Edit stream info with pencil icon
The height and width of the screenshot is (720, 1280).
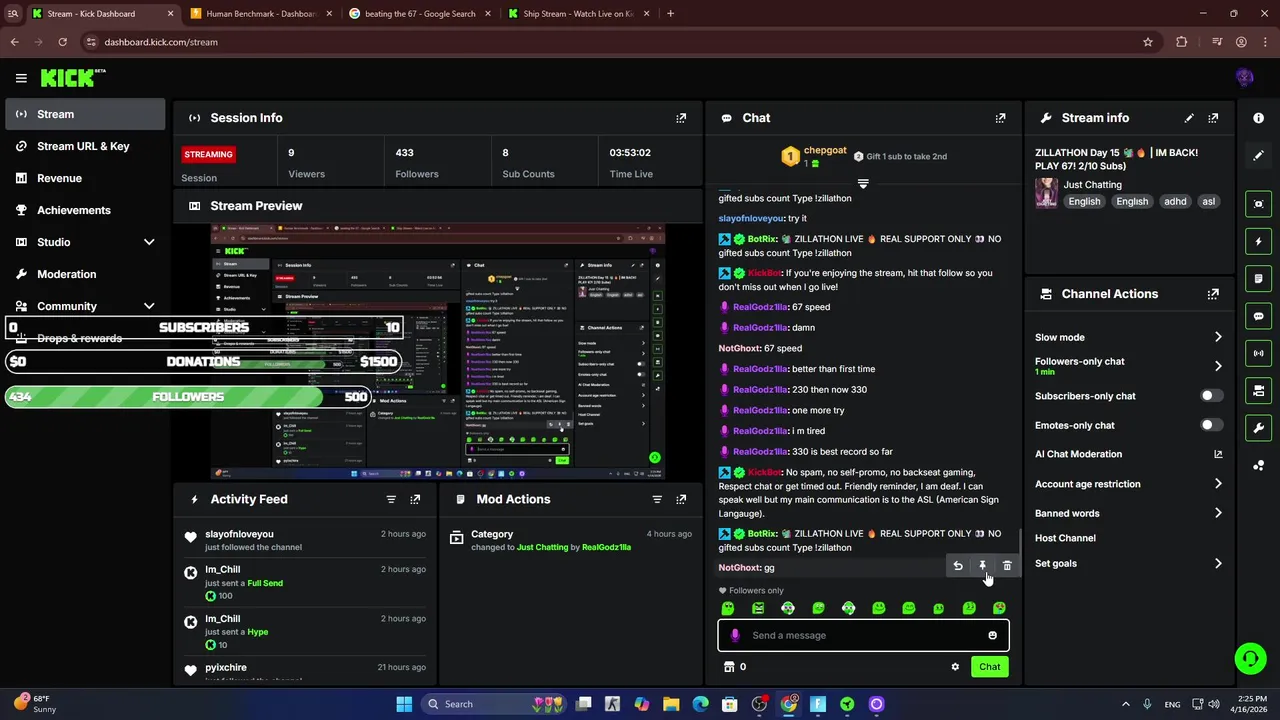click(x=1189, y=118)
